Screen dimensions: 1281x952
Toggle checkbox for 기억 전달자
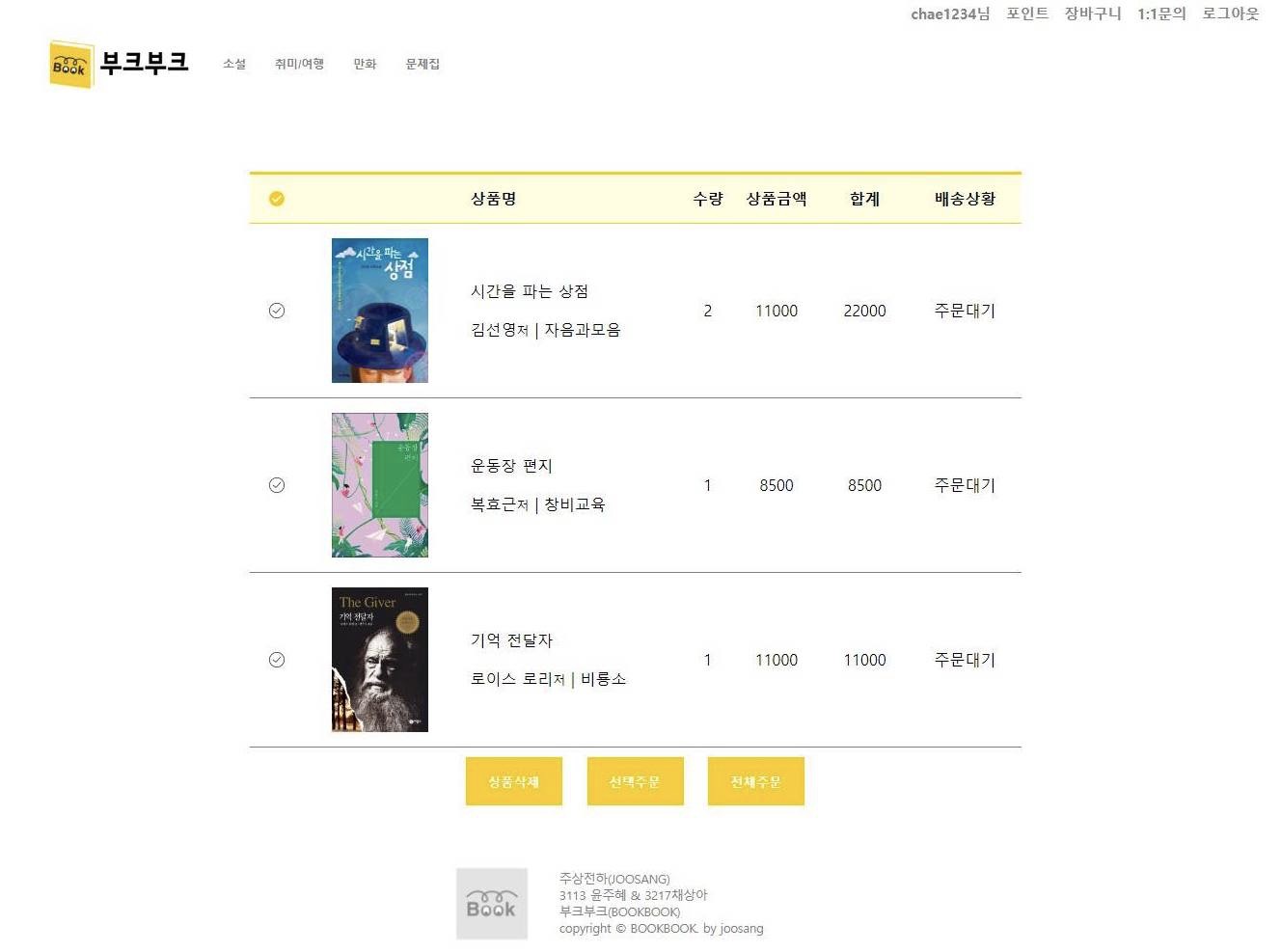277,660
